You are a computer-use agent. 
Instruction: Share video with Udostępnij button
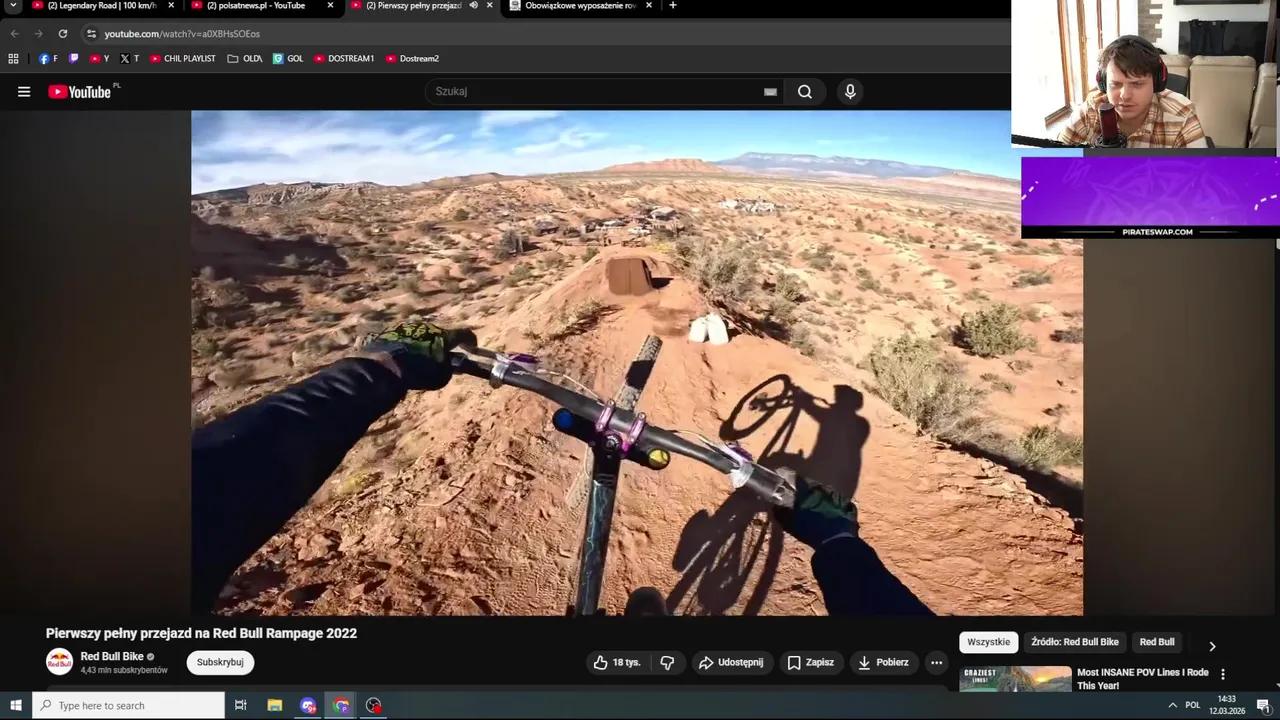pyautogui.click(x=731, y=662)
